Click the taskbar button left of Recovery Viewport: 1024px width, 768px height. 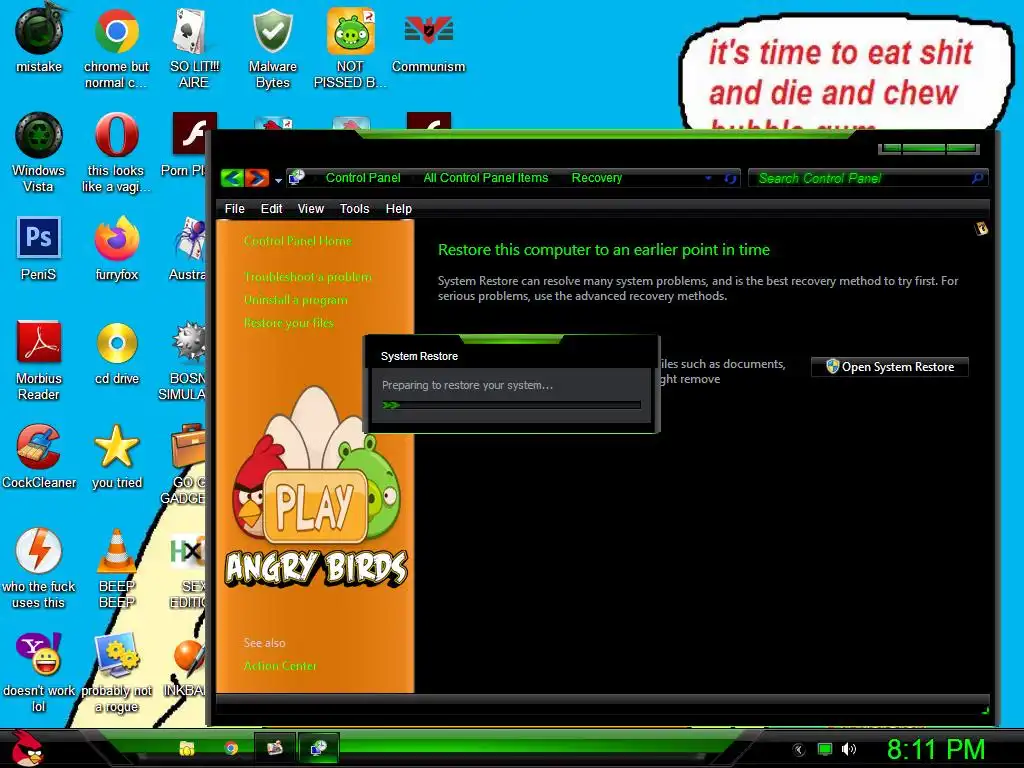click(275, 748)
